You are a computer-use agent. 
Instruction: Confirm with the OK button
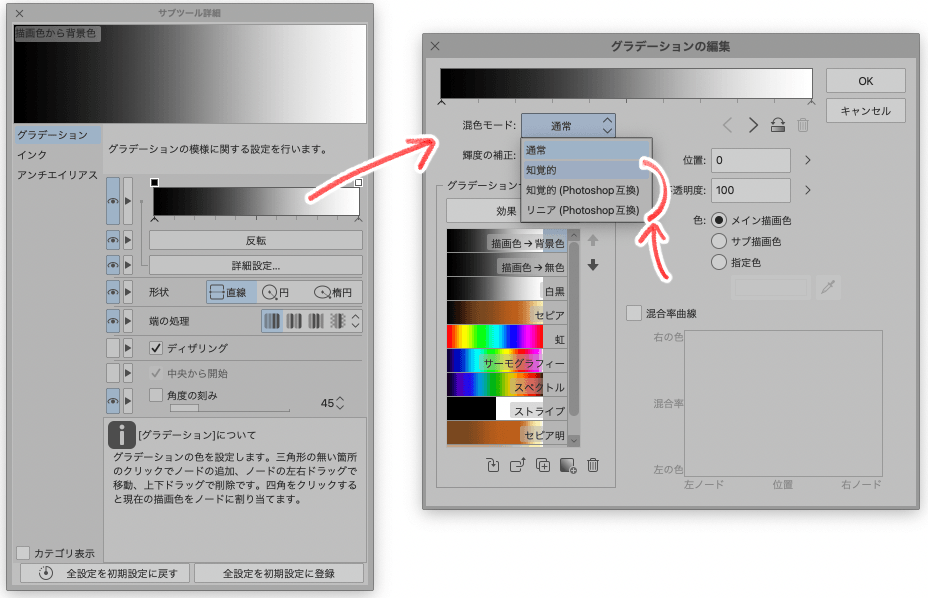pyautogui.click(x=866, y=81)
